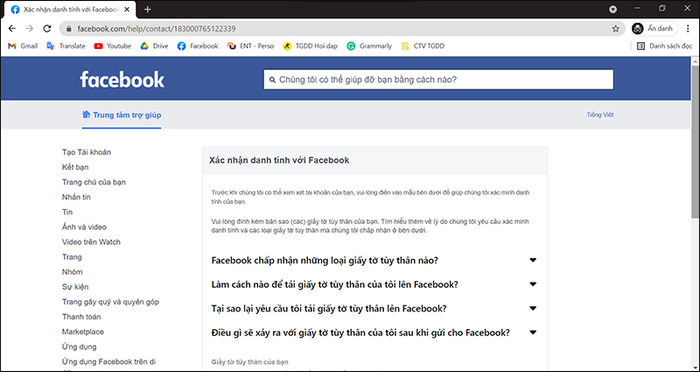Expand 'Làm cách nào để tải giấy tờ' question
This screenshot has height=372, width=700.
(374, 284)
